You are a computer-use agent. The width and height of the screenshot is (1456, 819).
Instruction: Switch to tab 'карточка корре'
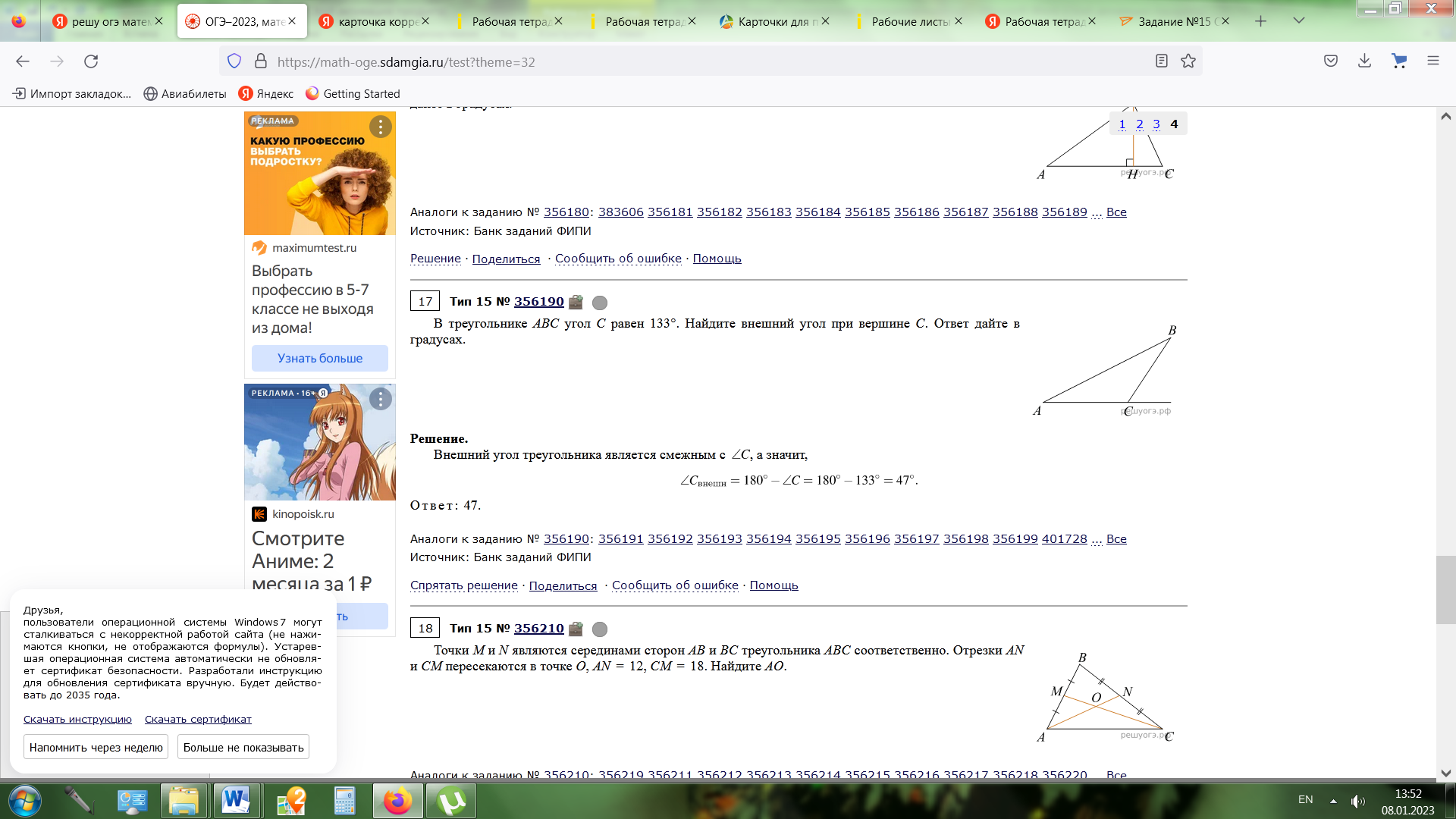(x=375, y=21)
